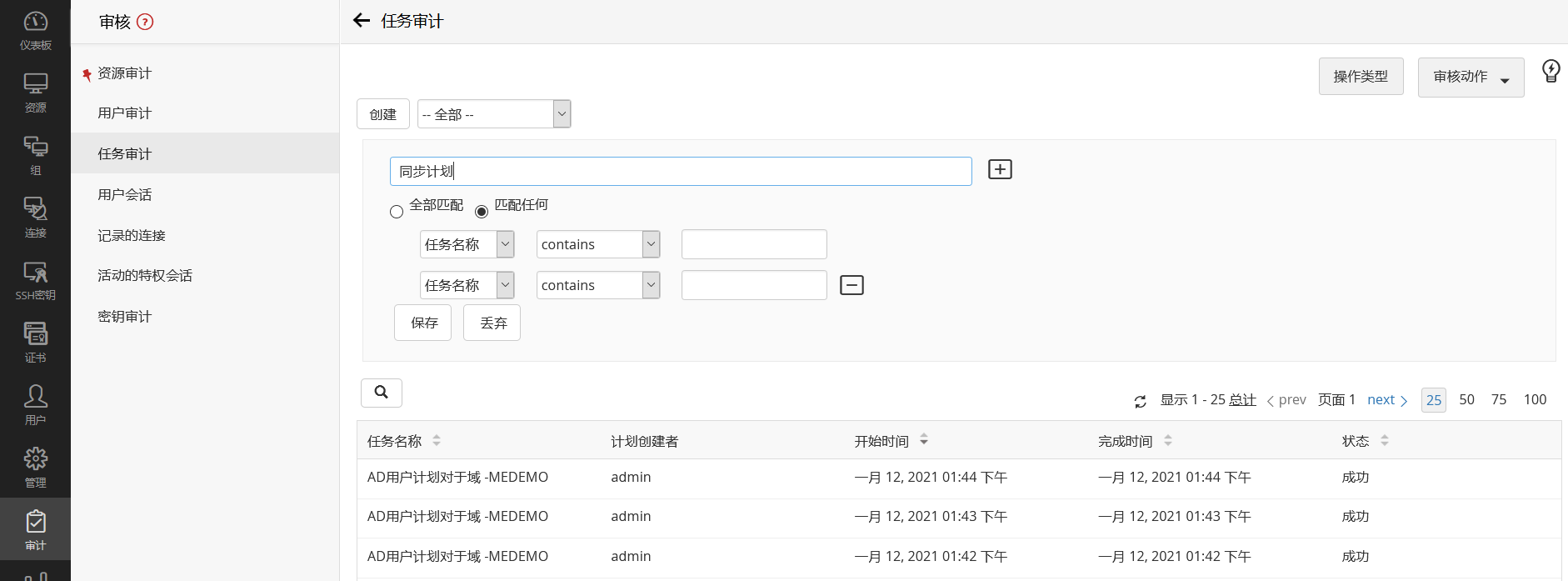Click the 保存 button

[423, 323]
